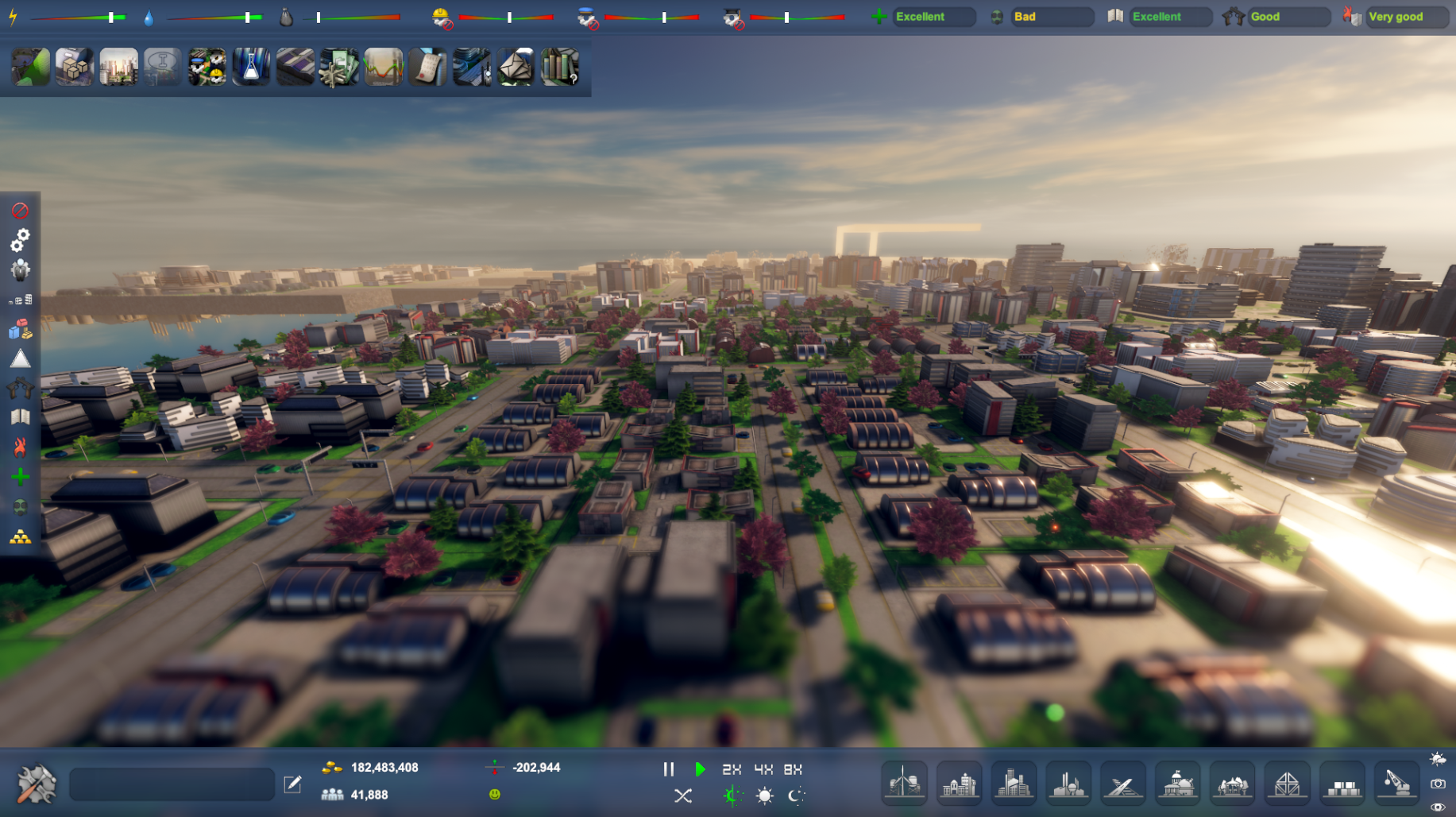Open the framework structures build menu
Screen dimensions: 1456x817
pyautogui.click(x=1287, y=784)
